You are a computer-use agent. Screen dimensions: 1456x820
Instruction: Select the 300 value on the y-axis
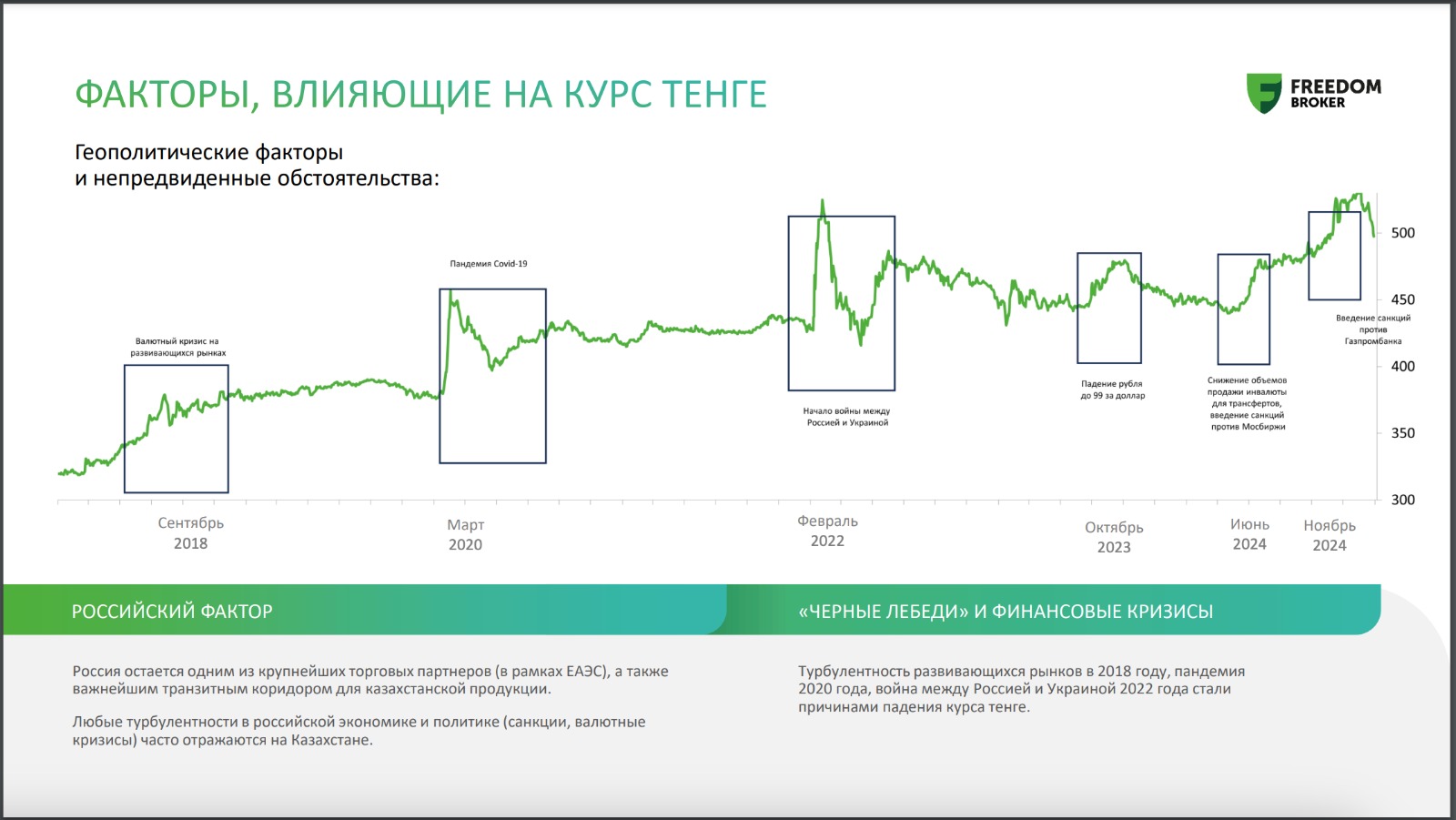(1403, 500)
